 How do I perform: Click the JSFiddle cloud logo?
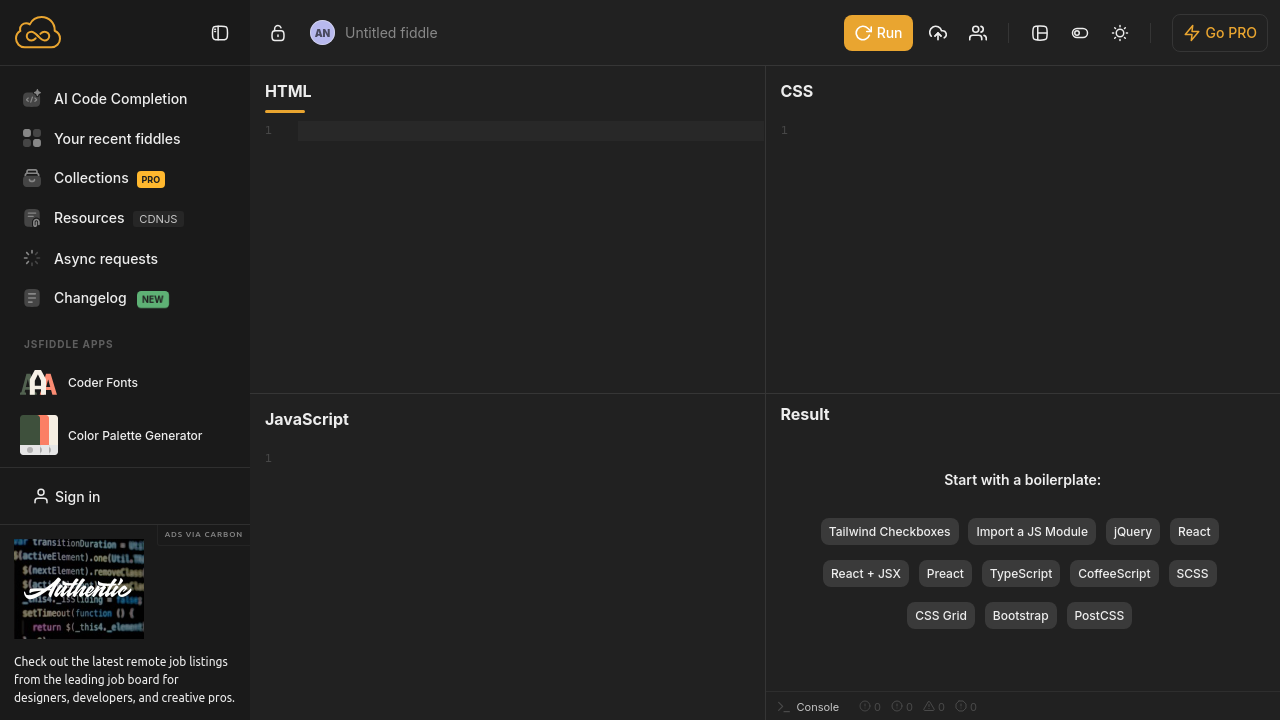pyautogui.click(x=38, y=32)
